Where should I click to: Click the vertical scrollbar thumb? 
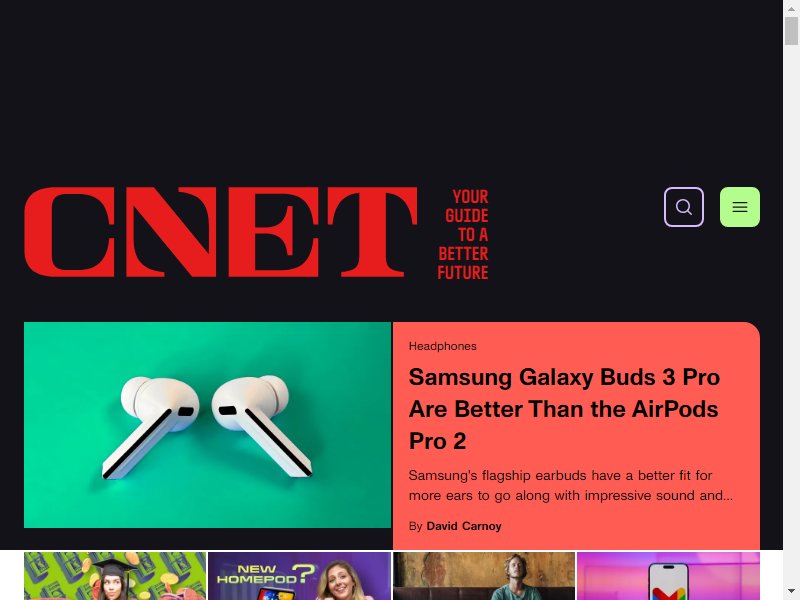[791, 31]
